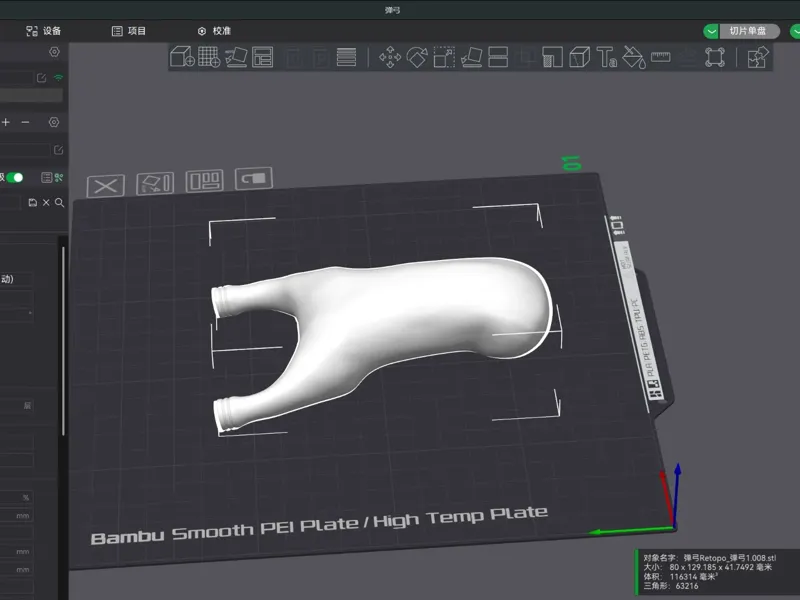
Task: Open the 校准 menu
Action: (x=214, y=31)
